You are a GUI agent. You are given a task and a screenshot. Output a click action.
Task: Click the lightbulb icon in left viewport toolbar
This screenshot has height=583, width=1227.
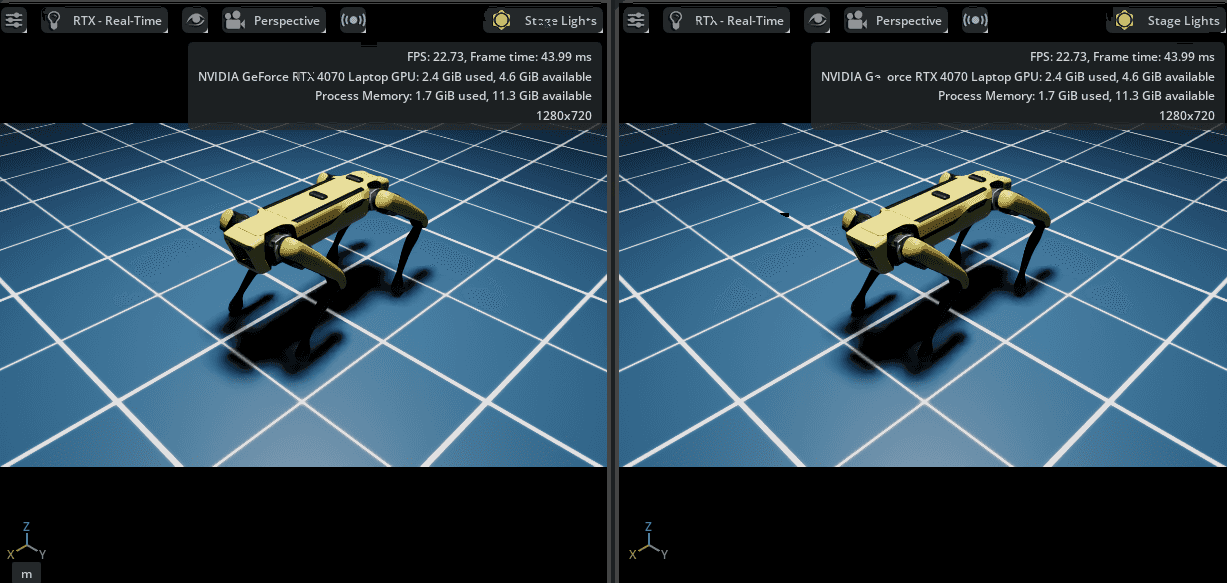(58, 20)
